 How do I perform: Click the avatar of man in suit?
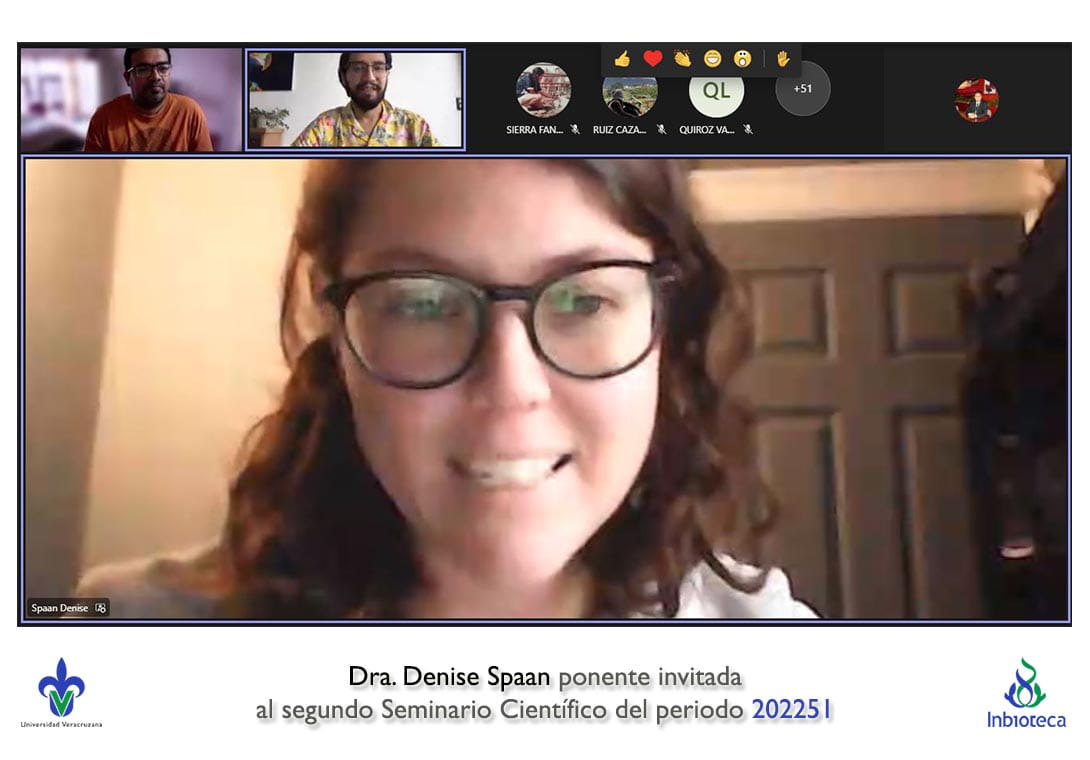click(976, 100)
